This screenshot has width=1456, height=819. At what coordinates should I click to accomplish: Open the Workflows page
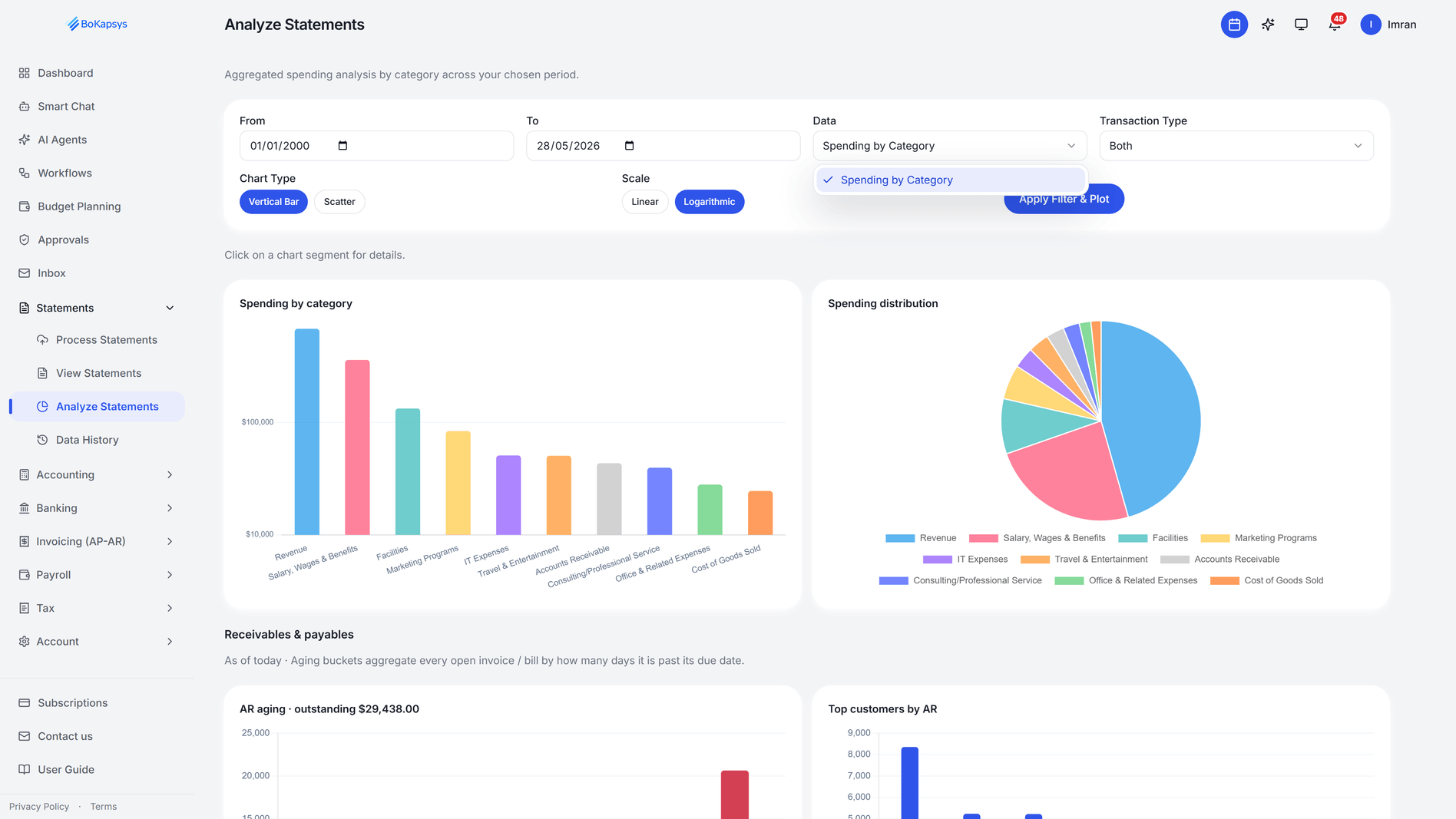point(65,173)
